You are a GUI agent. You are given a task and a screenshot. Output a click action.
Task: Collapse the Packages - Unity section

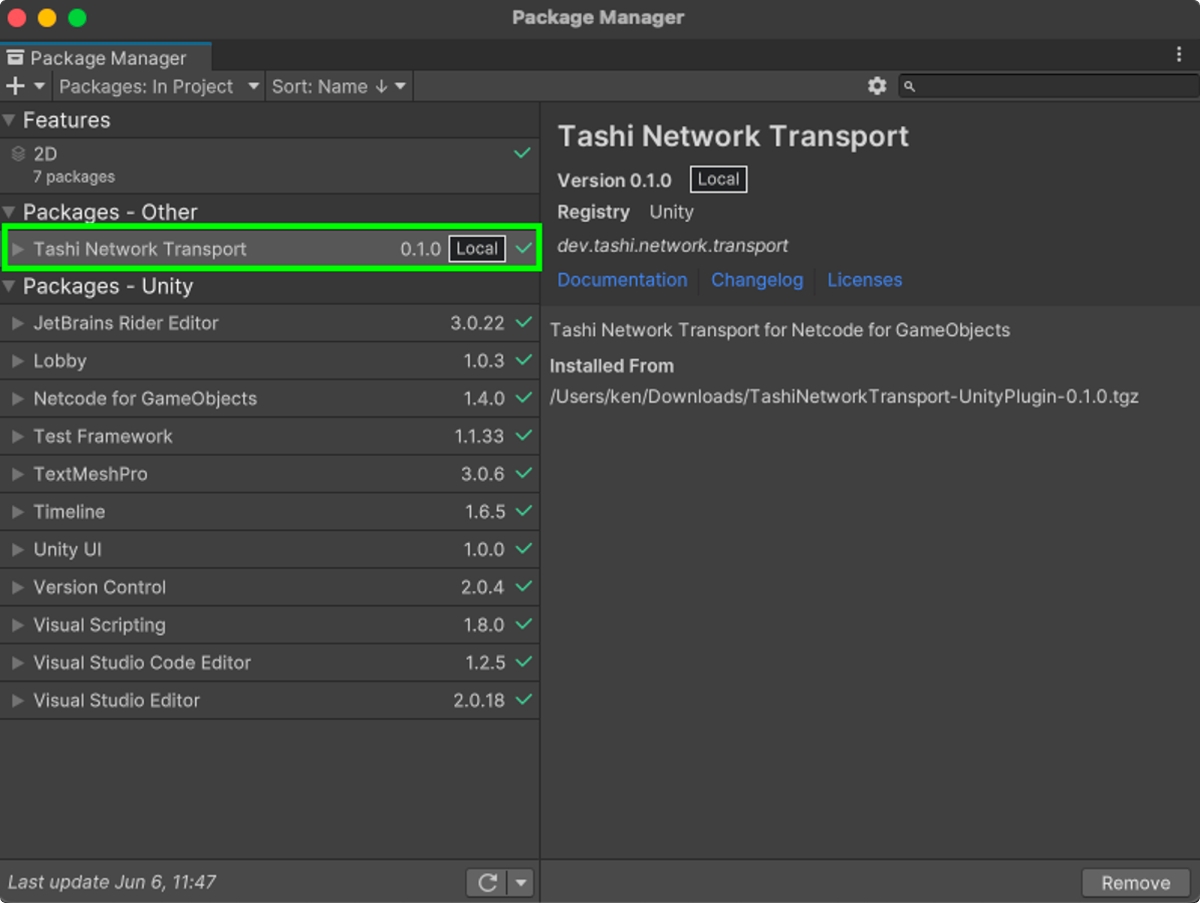coord(10,287)
